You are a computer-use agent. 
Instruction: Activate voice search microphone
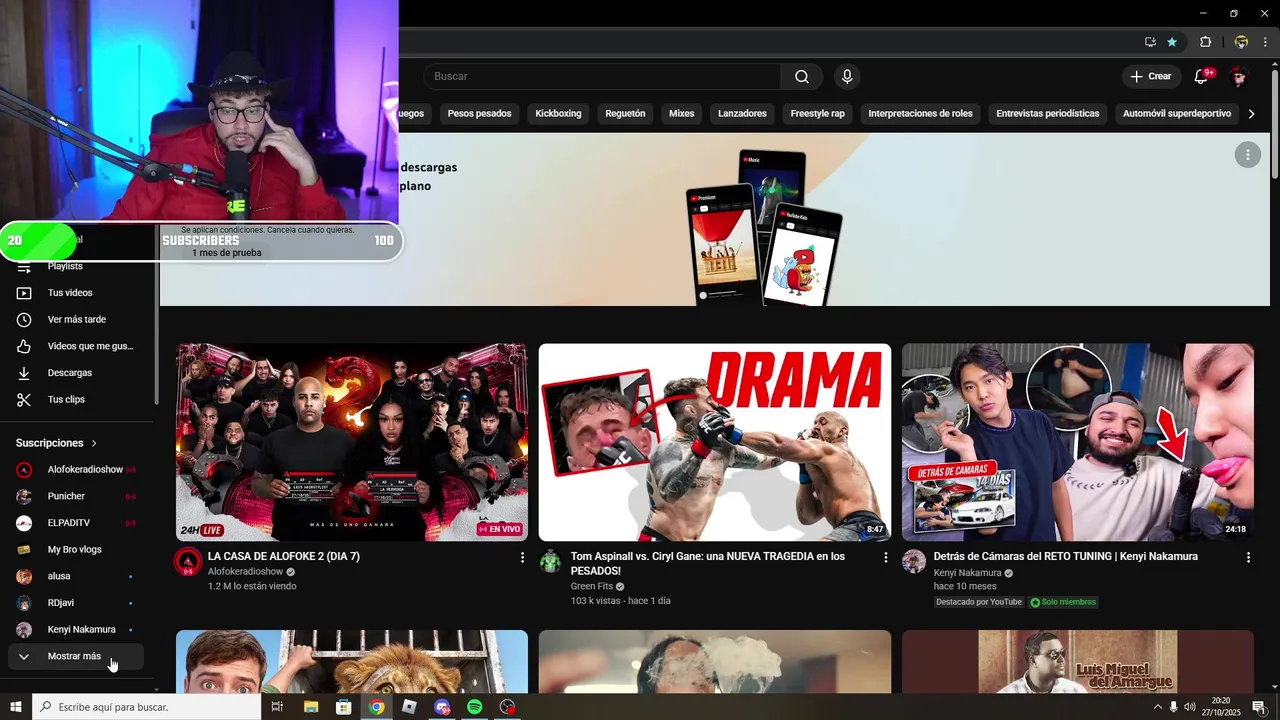point(847,77)
